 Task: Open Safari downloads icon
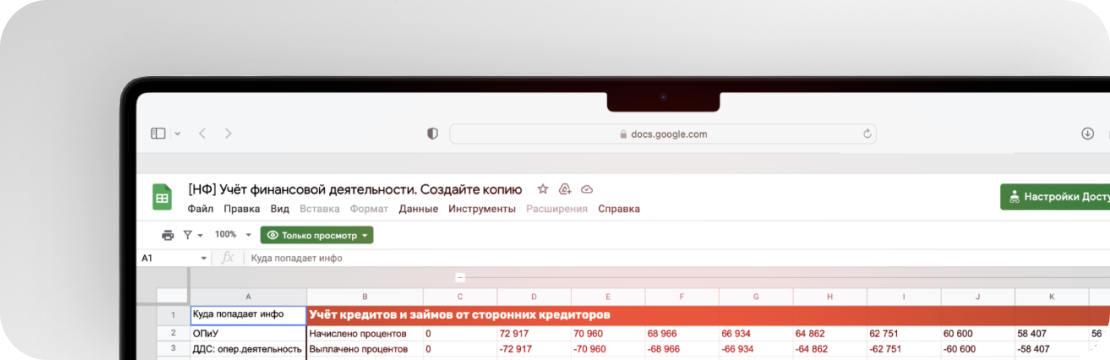pyautogui.click(x=1087, y=133)
